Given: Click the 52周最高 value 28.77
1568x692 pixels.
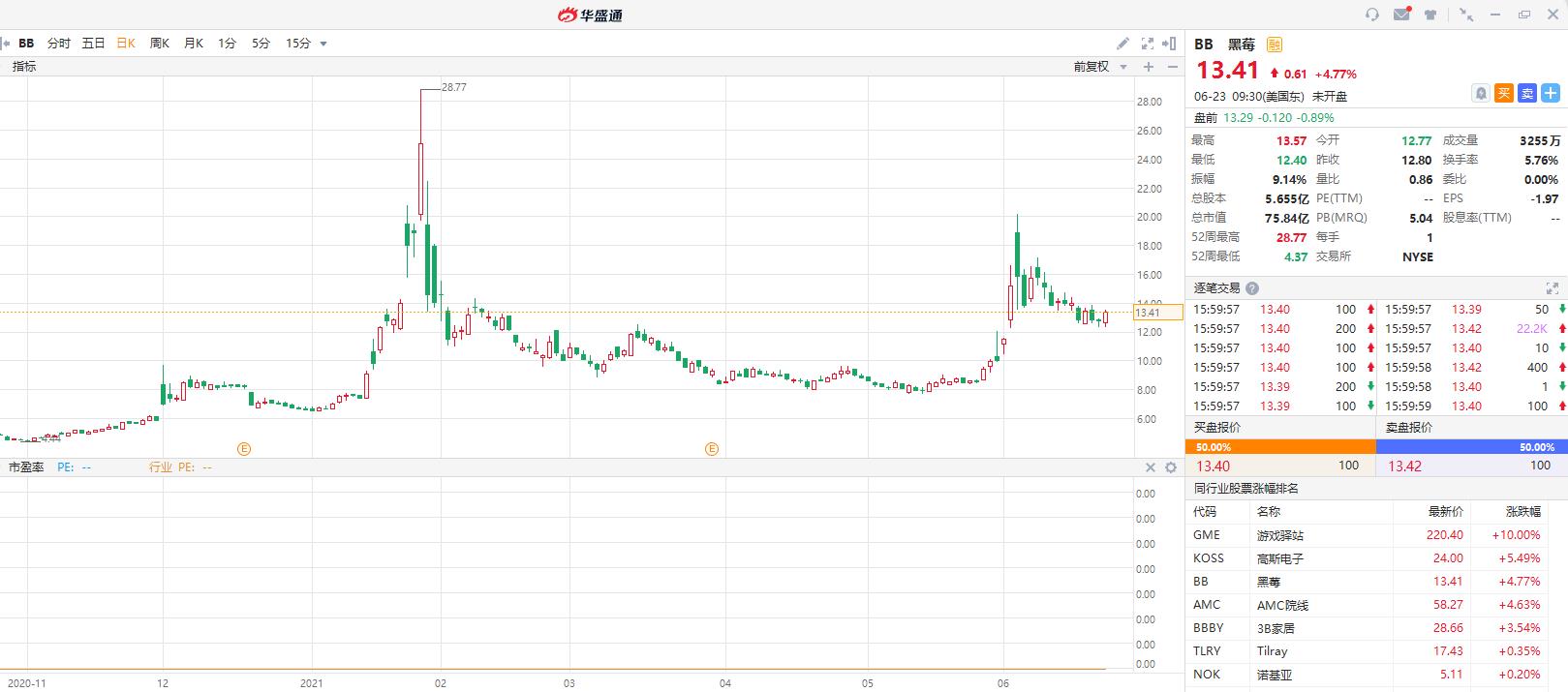Looking at the screenshot, I should click(1291, 237).
